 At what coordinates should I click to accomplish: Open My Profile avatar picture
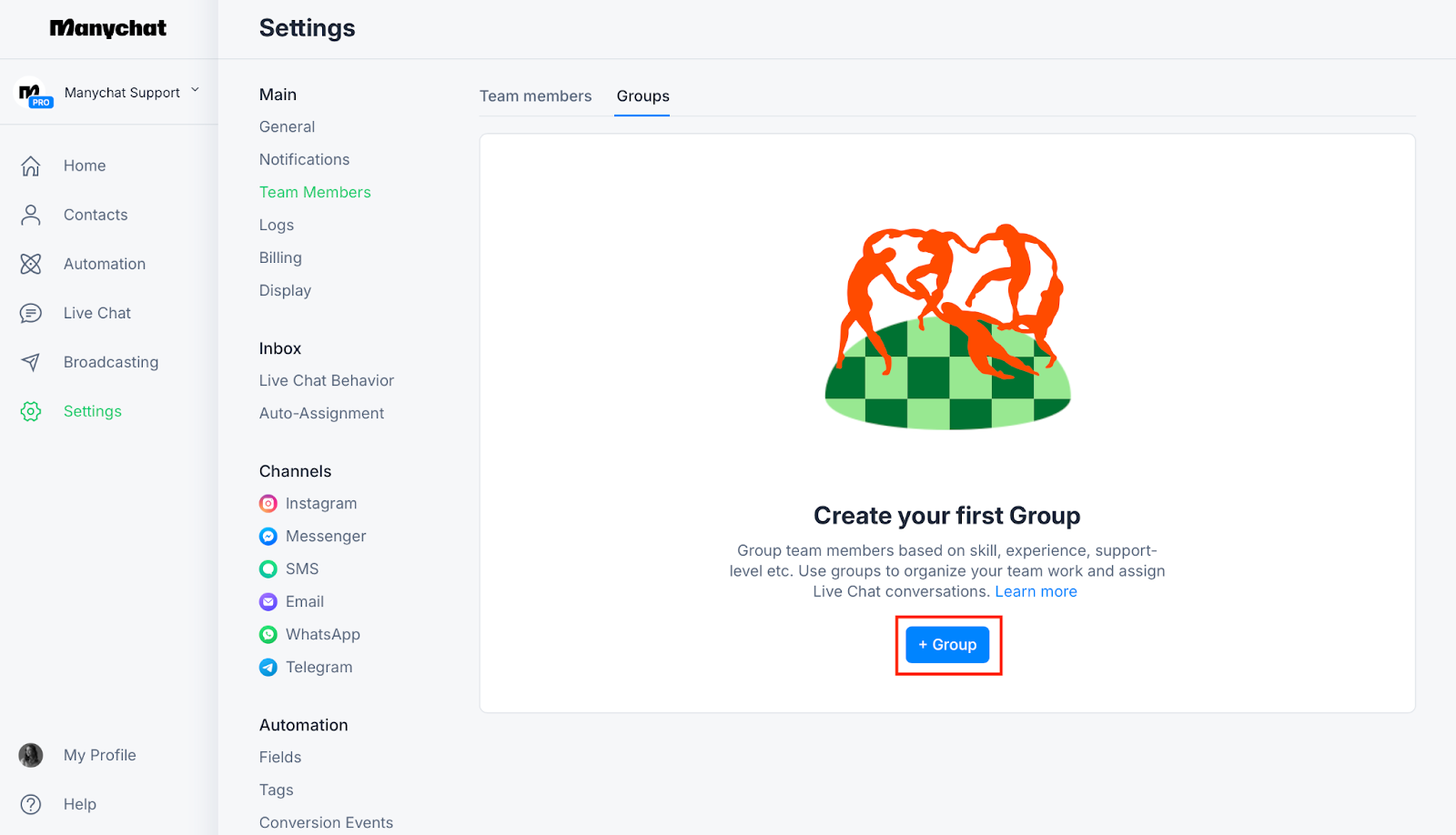31,755
